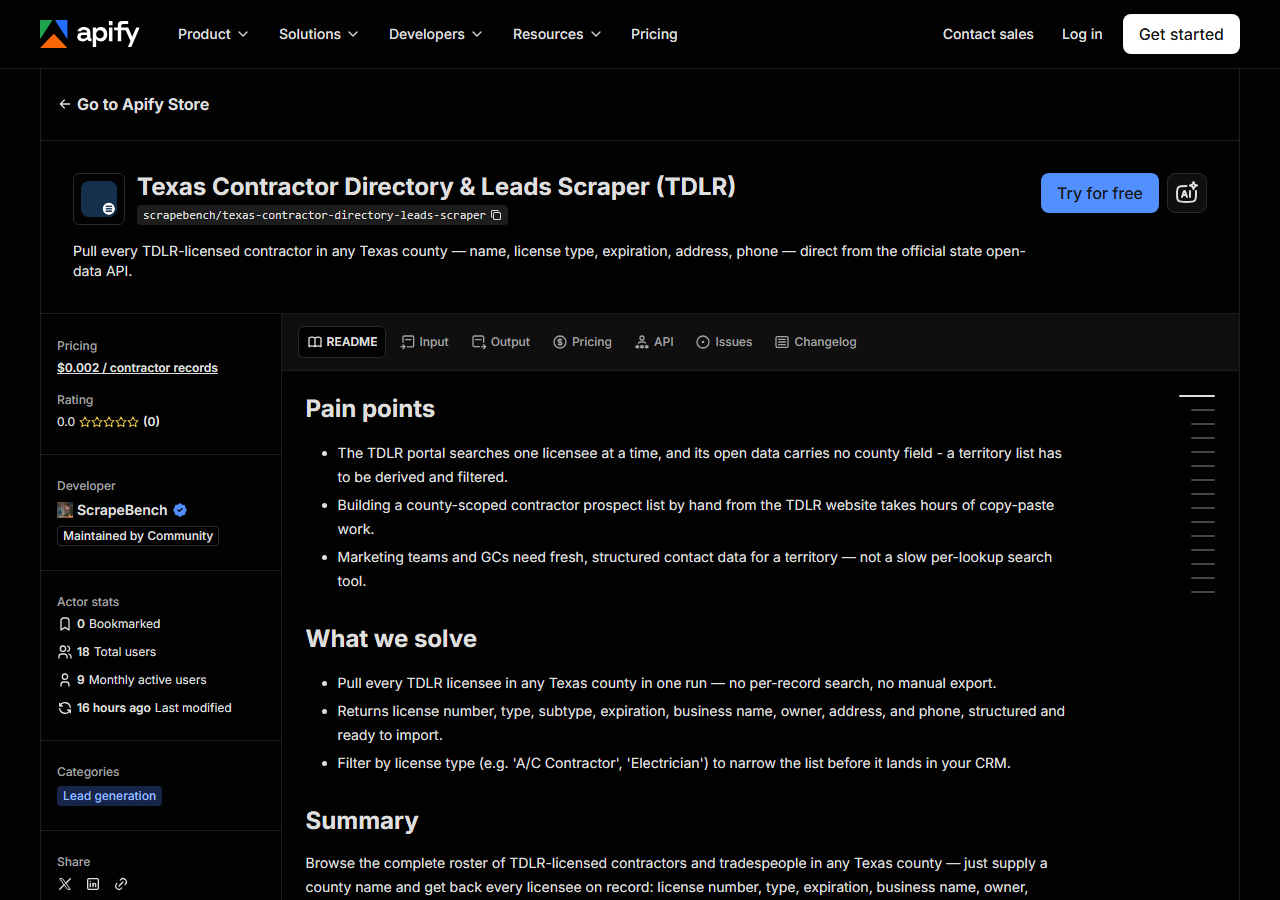
Task: Click the back arrow to Apify Store
Action: (x=65, y=104)
